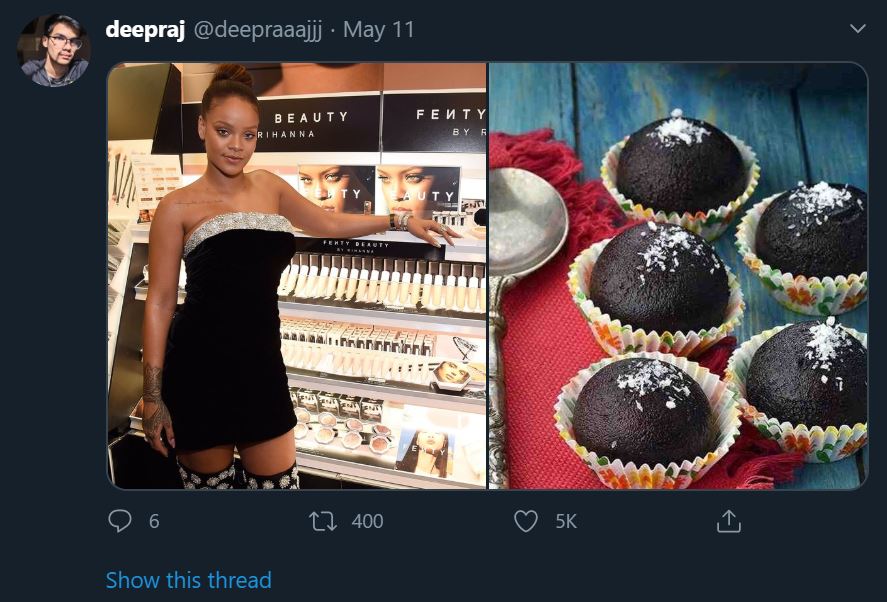Like the tweet with the heart icon

click(x=526, y=521)
